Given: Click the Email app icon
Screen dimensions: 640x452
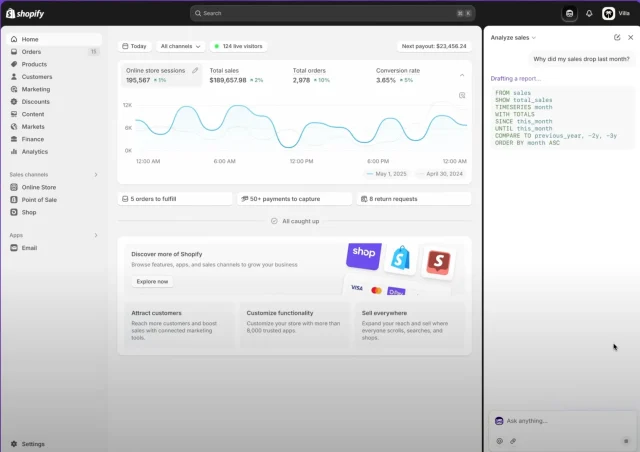Looking at the screenshot, I should tap(14, 248).
